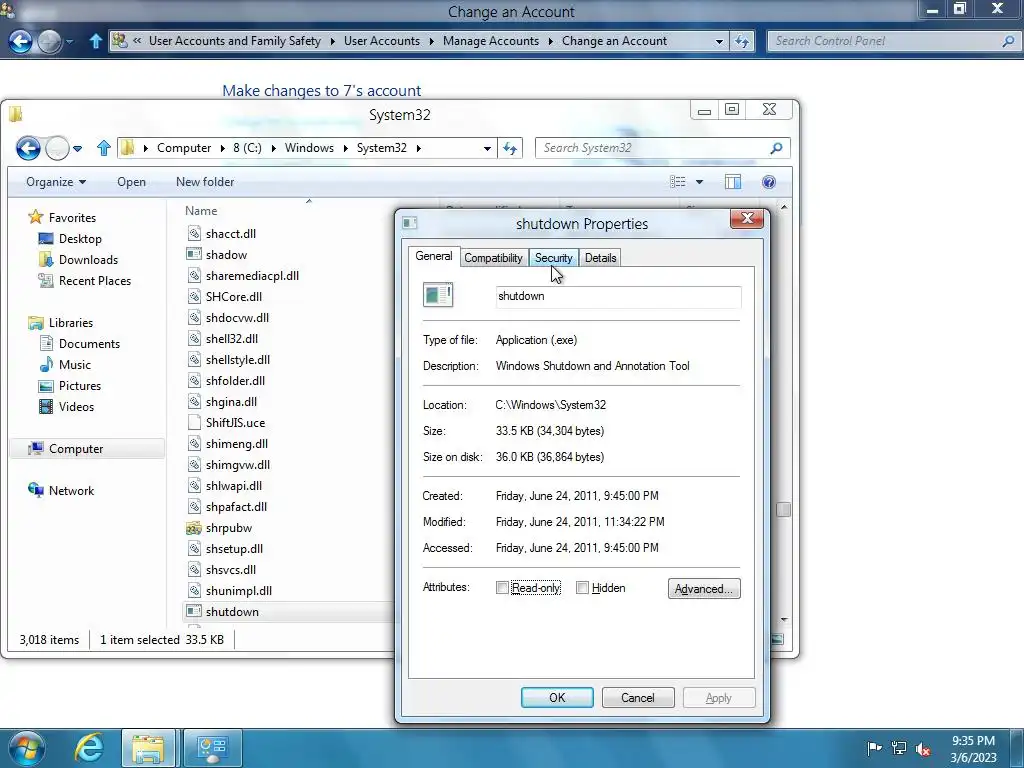Viewport: 1024px width, 768px height.
Task: Expand Control Panel address bar dropdown
Action: point(719,41)
